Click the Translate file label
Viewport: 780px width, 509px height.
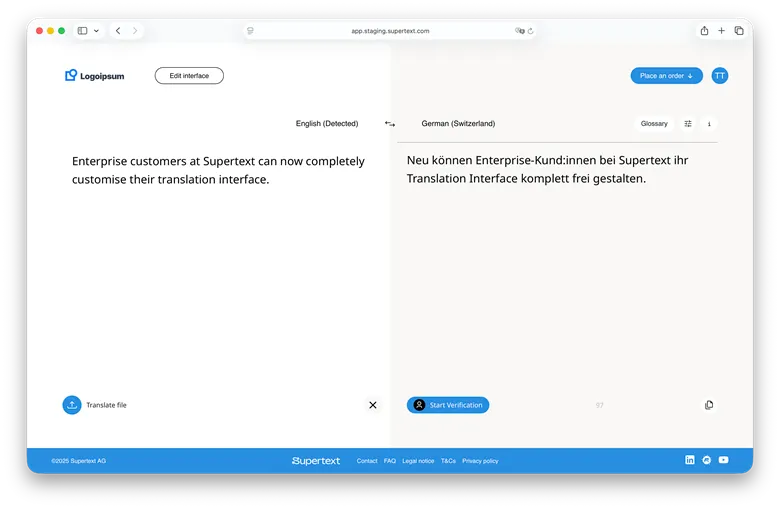point(106,405)
